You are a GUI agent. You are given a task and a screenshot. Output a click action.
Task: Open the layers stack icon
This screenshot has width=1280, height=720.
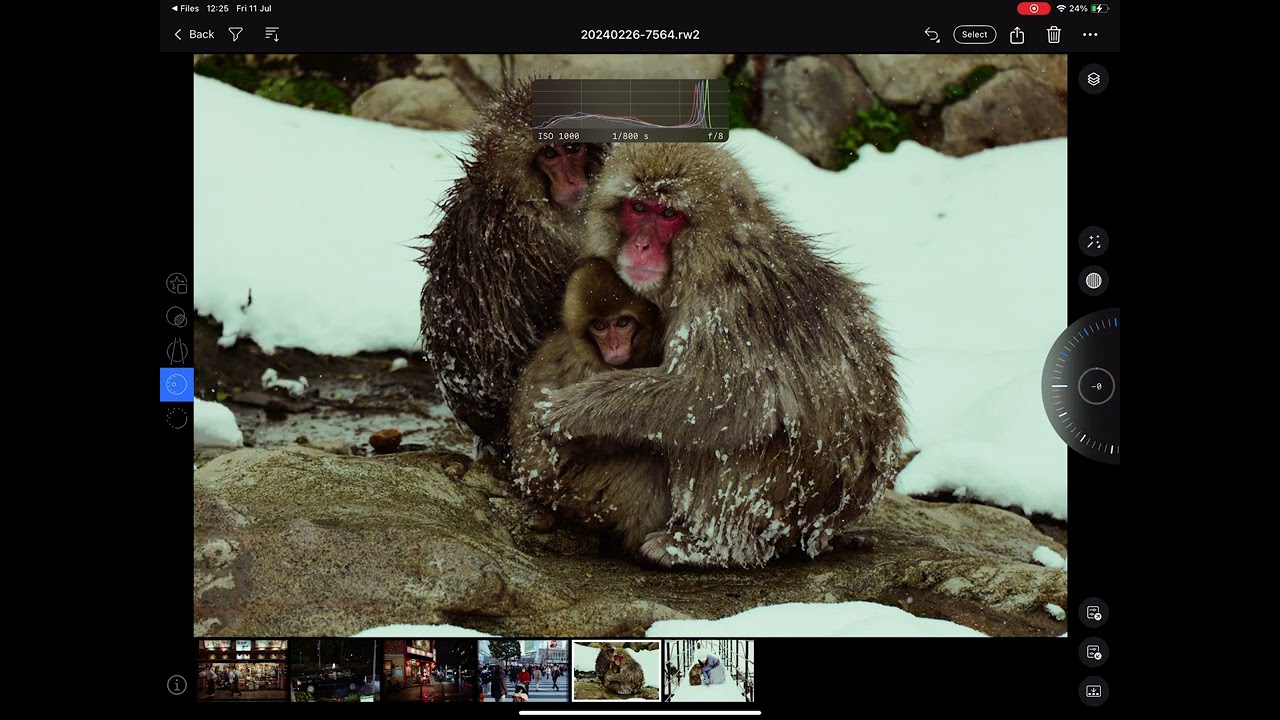1094,79
